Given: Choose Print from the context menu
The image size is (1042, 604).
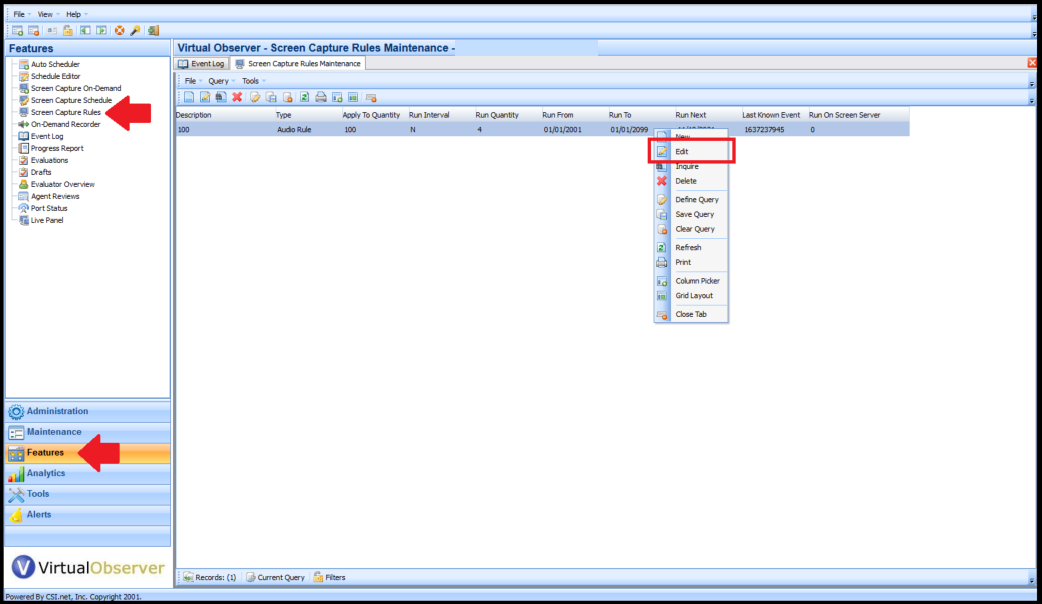Looking at the screenshot, I should pos(691,262).
